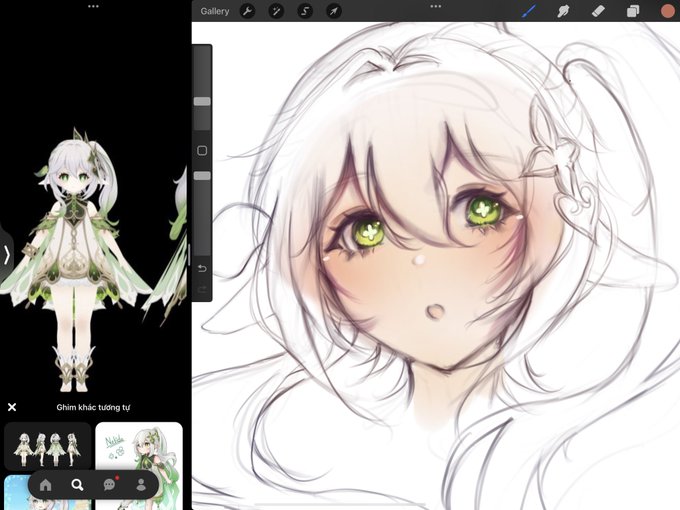
Task: Activate the Selection tool
Action: click(x=305, y=11)
